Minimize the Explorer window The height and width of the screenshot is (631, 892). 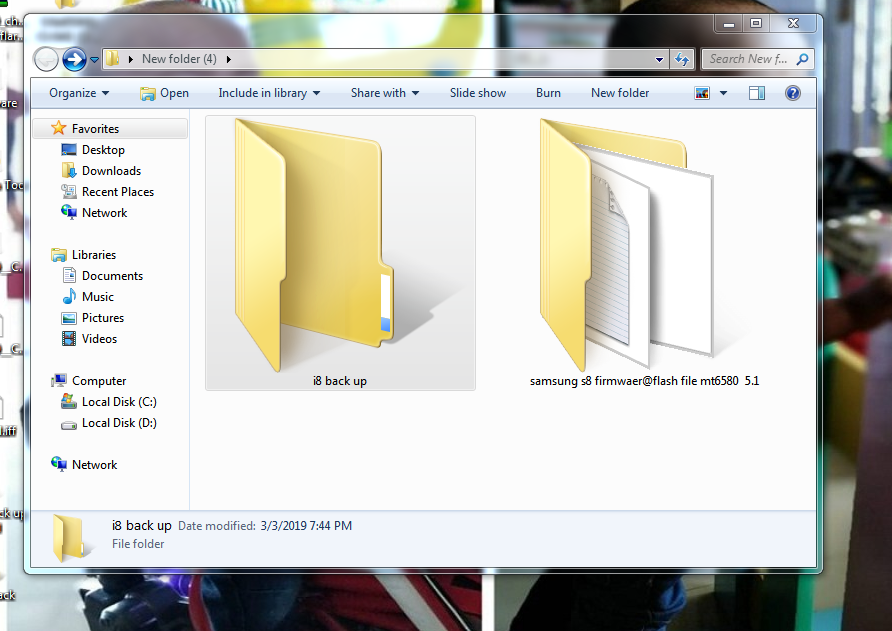(729, 24)
